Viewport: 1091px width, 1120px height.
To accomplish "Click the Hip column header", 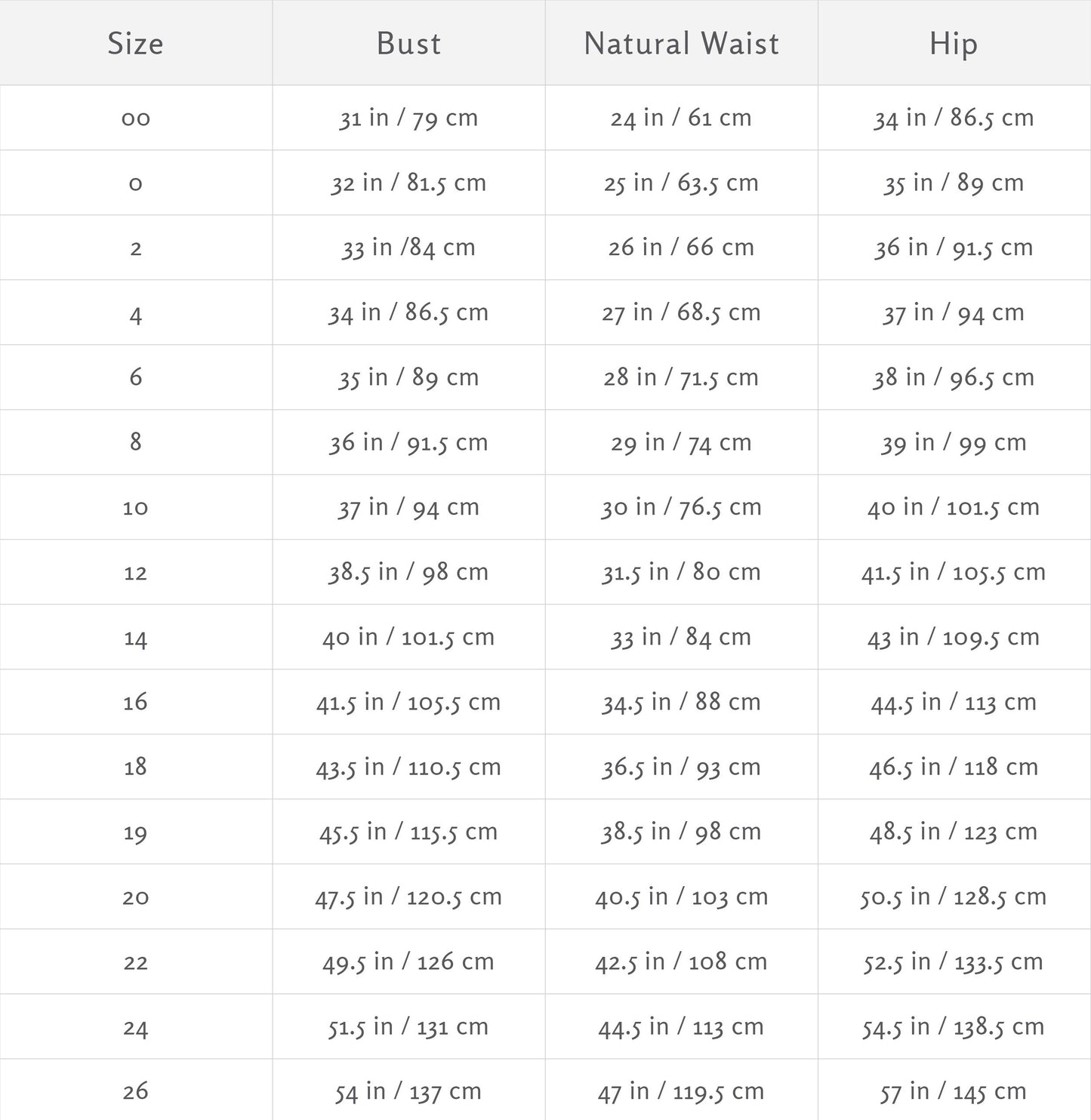I will (954, 43).
